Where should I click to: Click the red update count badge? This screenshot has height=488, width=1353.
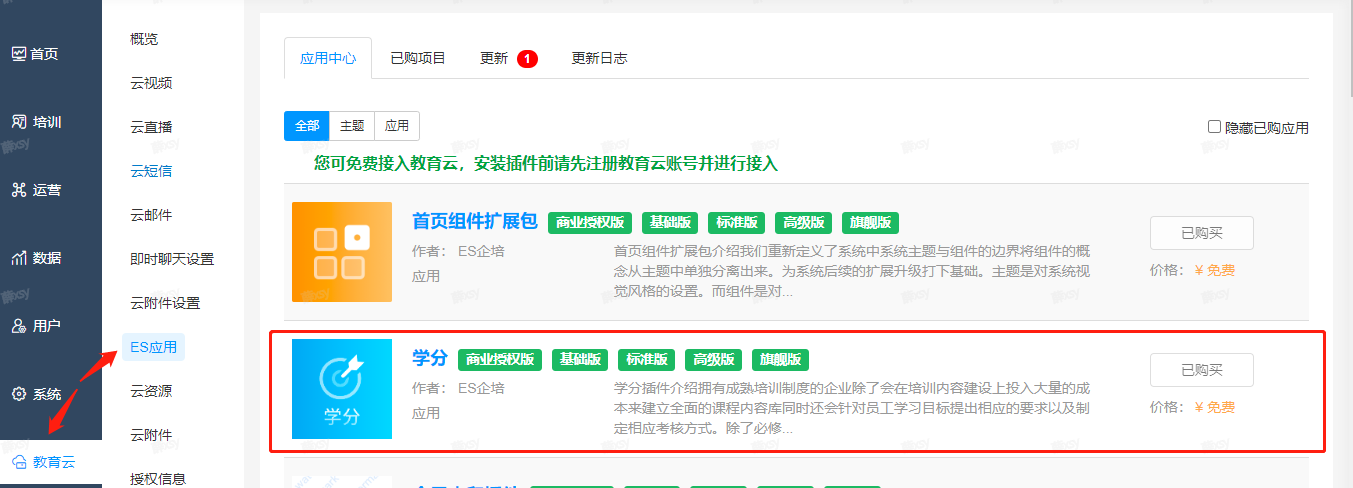tap(528, 59)
